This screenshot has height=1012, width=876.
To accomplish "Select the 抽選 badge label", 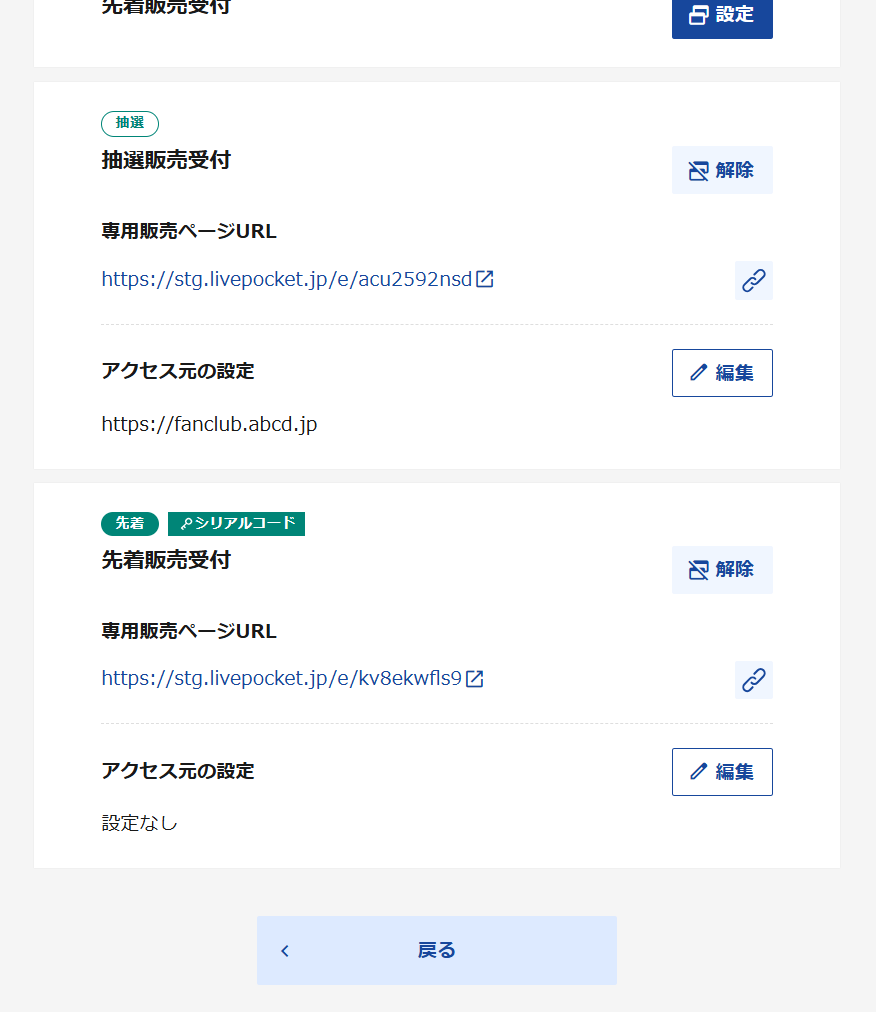I will click(x=129, y=123).
